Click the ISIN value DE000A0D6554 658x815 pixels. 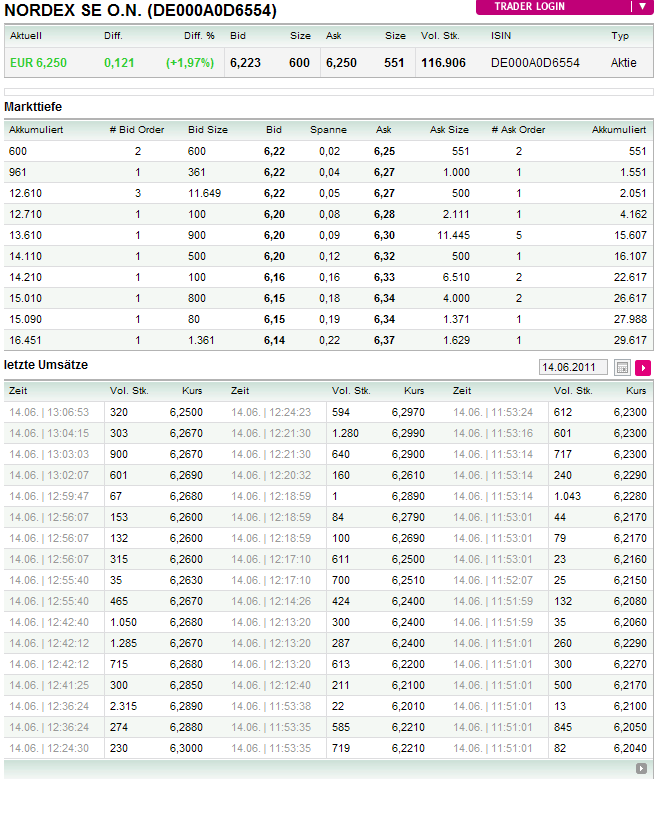535,62
